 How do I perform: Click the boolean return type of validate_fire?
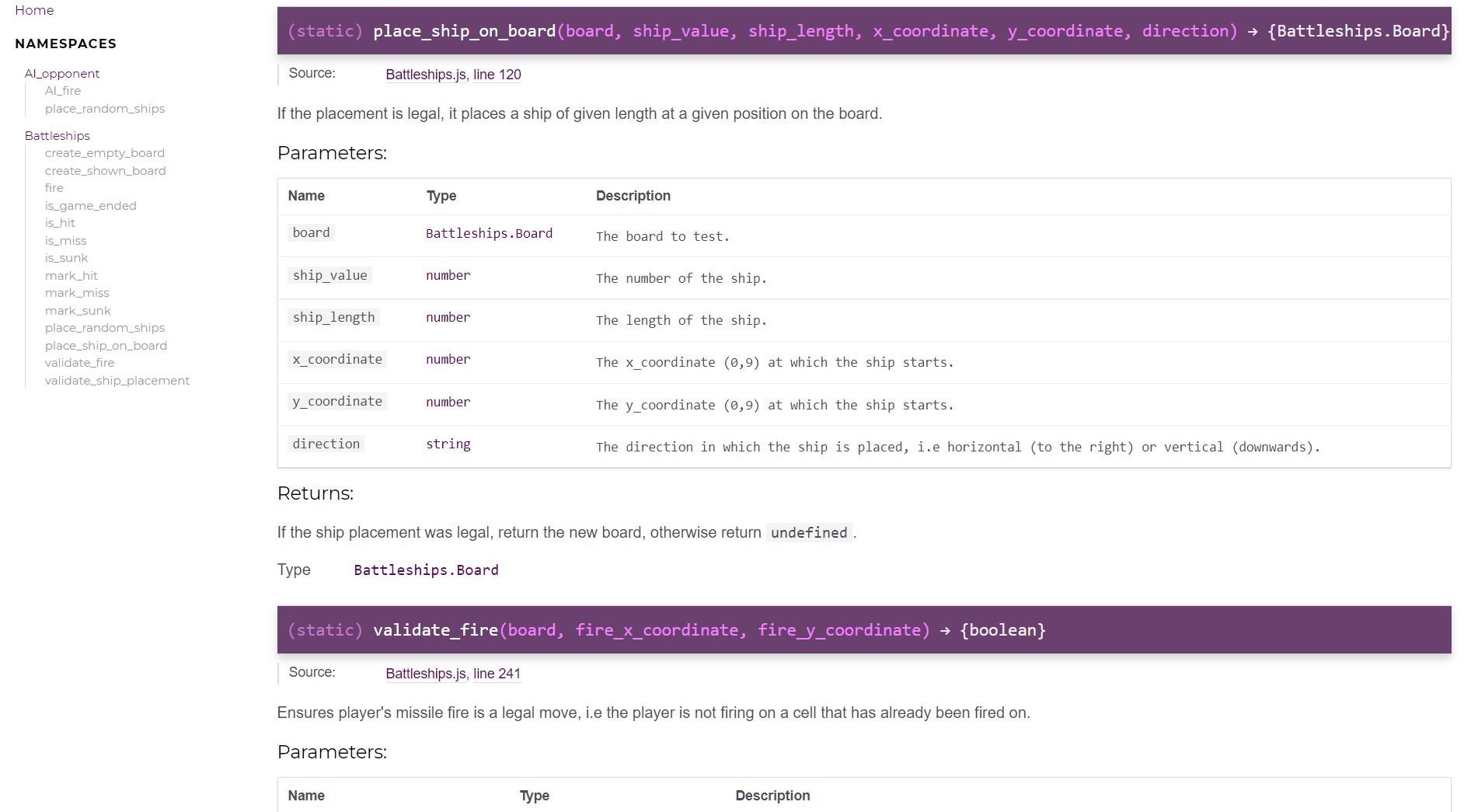click(1002, 630)
